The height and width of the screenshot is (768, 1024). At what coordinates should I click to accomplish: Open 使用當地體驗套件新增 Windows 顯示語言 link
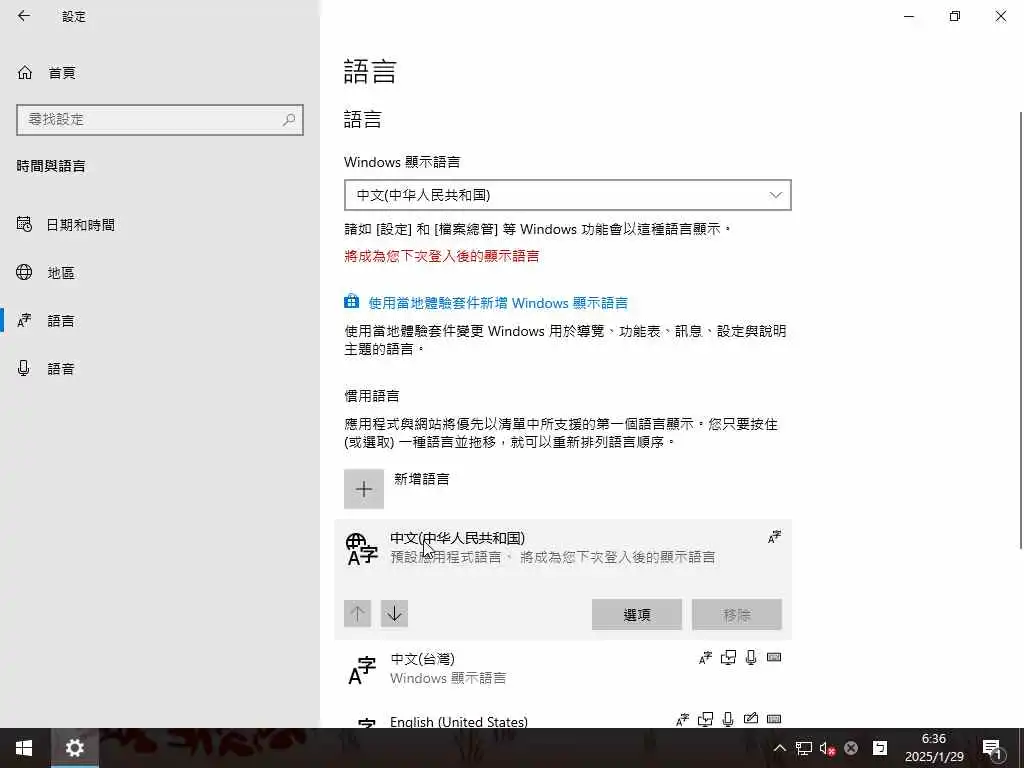[x=498, y=303]
